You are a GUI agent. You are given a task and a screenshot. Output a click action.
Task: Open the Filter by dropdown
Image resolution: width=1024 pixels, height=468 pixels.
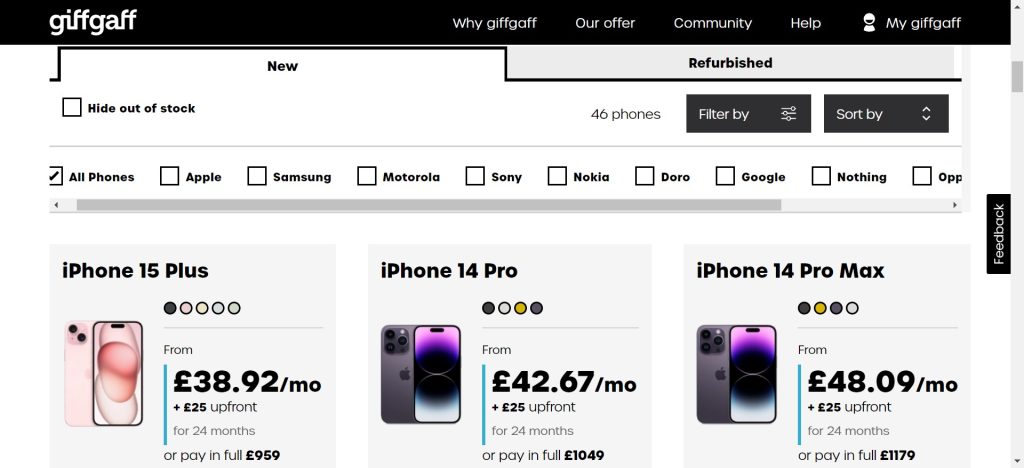click(748, 114)
